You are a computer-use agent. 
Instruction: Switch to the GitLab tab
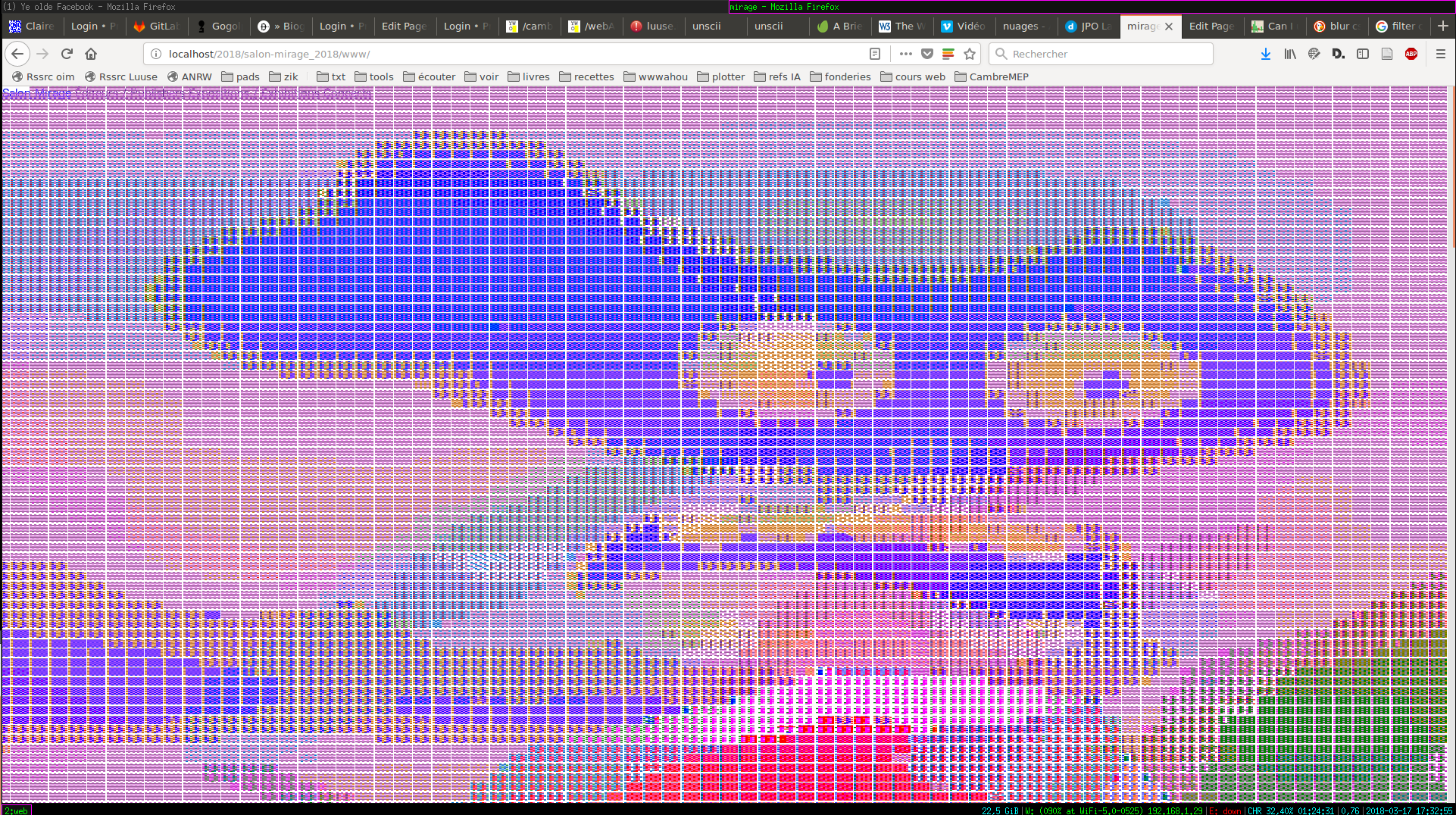click(x=157, y=26)
